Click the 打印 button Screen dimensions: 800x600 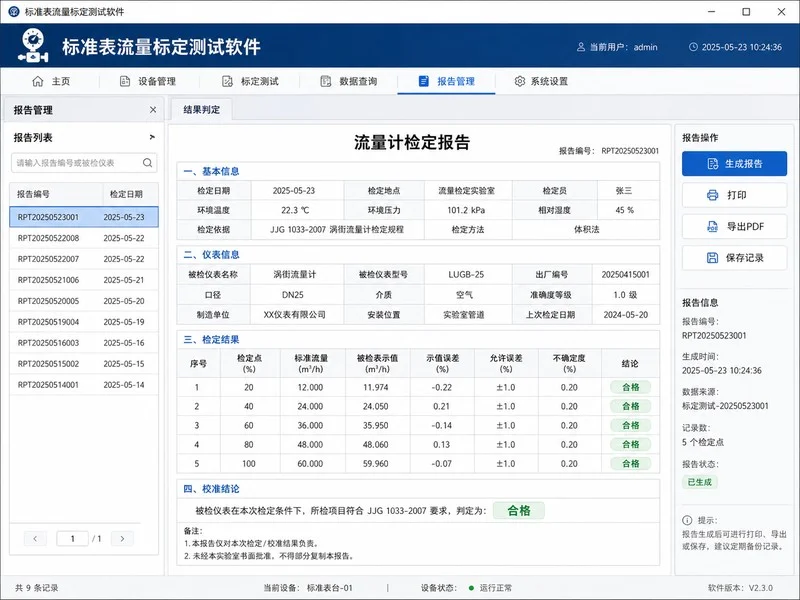(x=734, y=195)
